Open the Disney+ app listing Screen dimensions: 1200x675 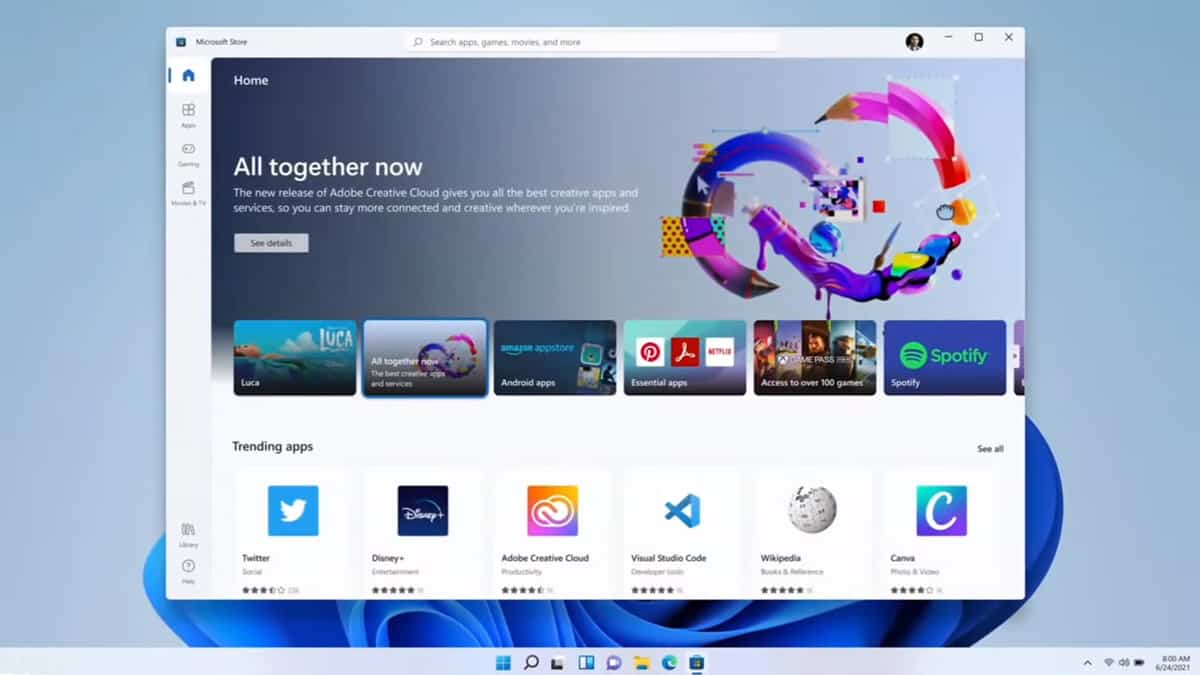point(422,532)
